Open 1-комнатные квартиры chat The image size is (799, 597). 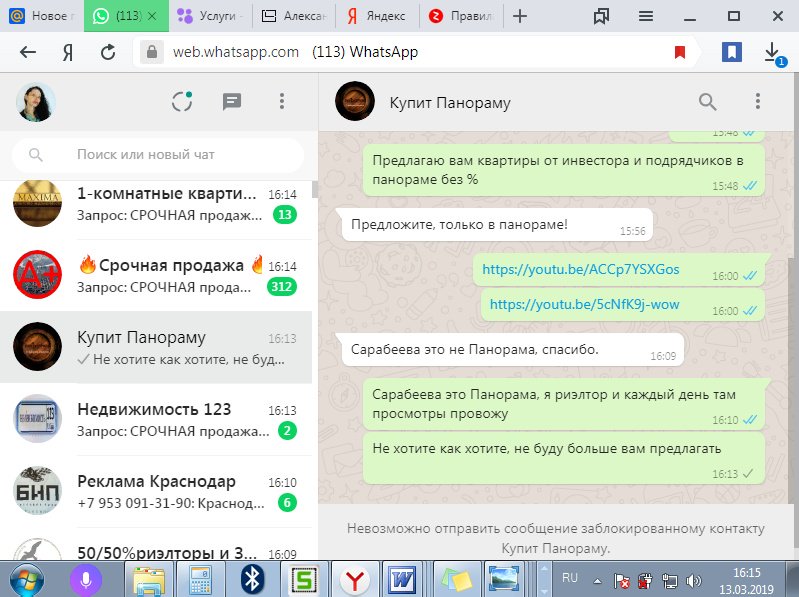click(156, 204)
